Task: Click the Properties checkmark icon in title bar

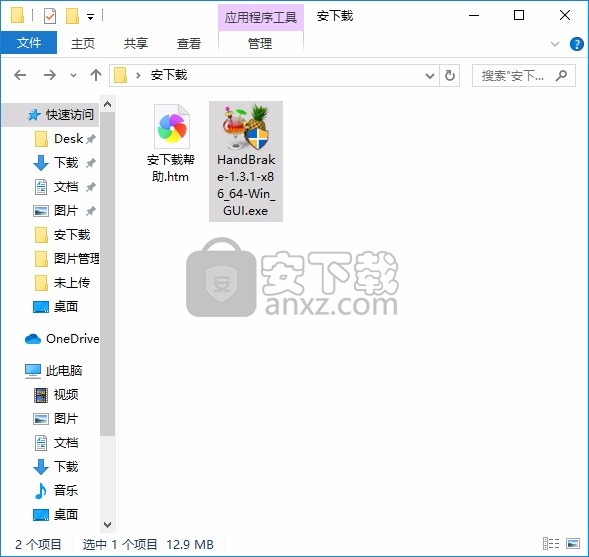Action: click(x=50, y=16)
